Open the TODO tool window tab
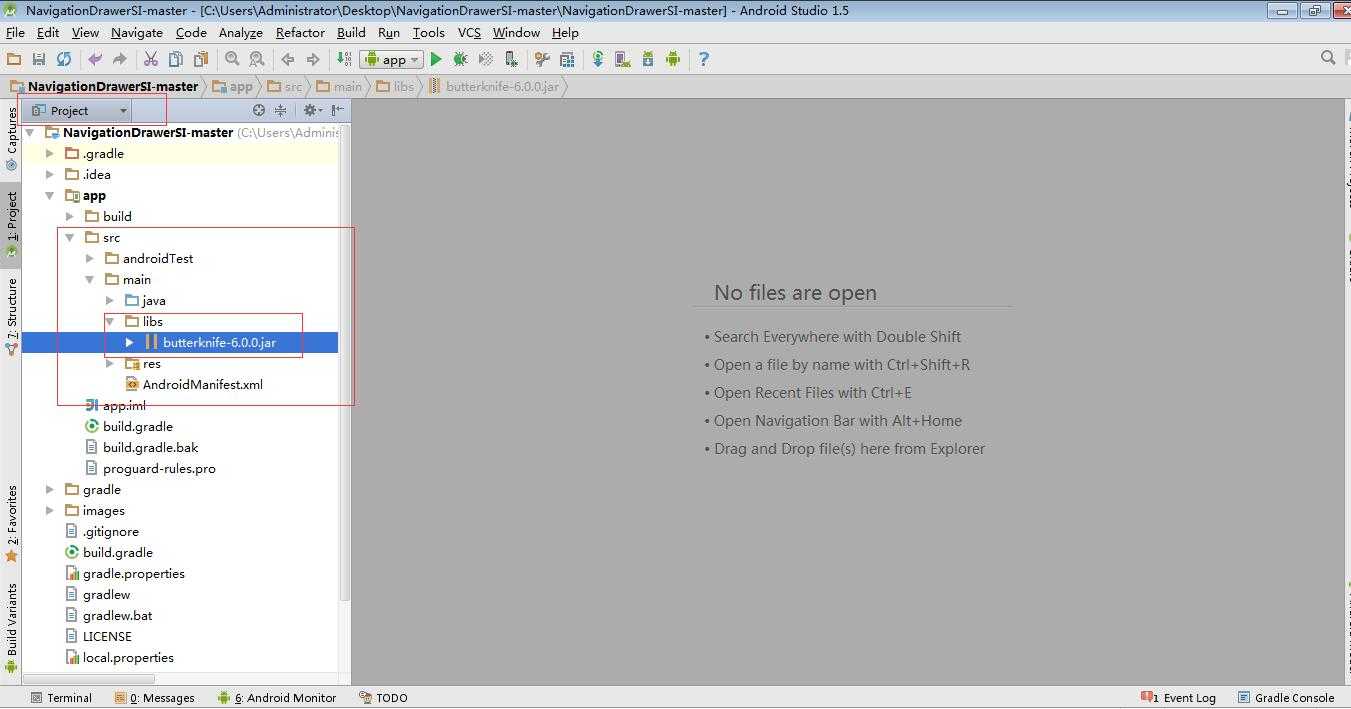 383,697
